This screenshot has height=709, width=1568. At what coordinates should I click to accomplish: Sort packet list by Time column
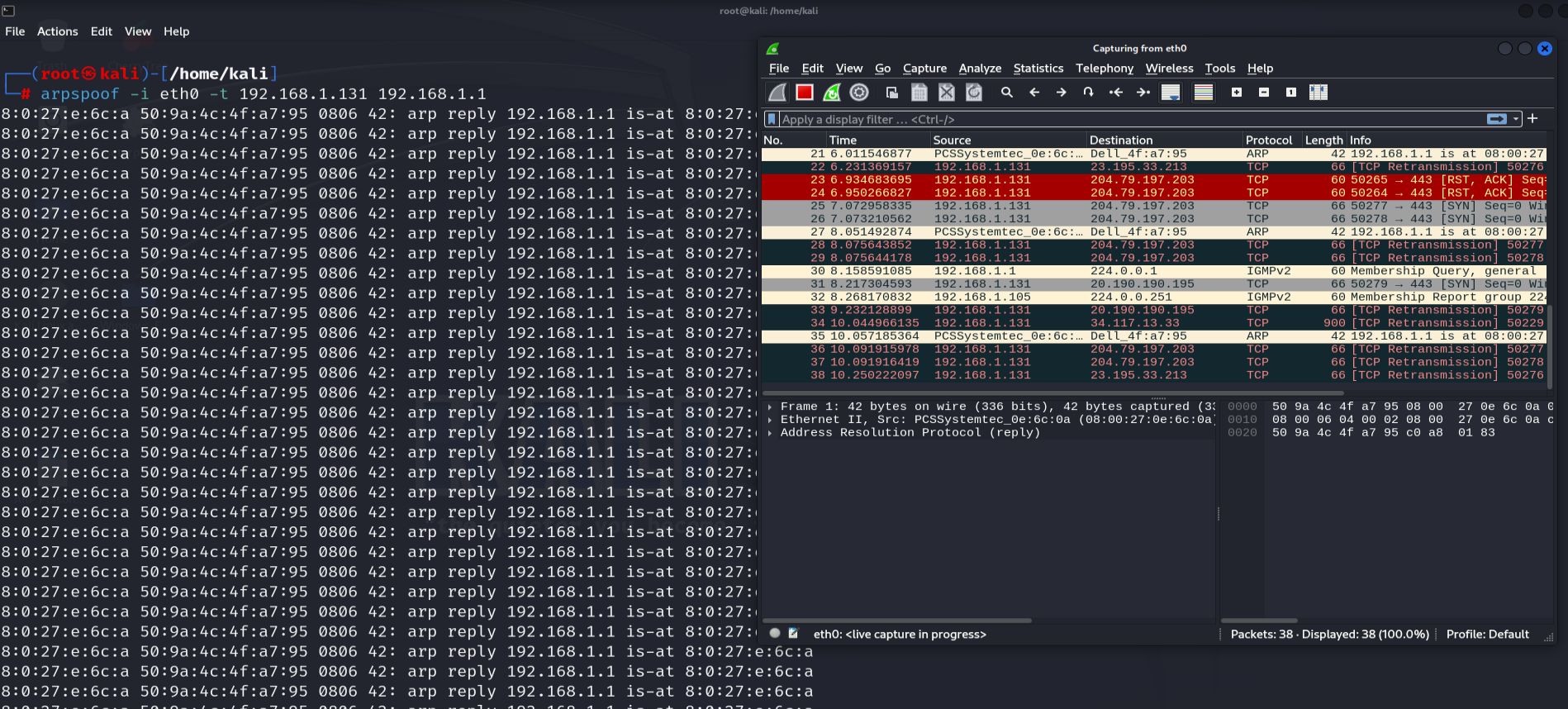(878, 140)
